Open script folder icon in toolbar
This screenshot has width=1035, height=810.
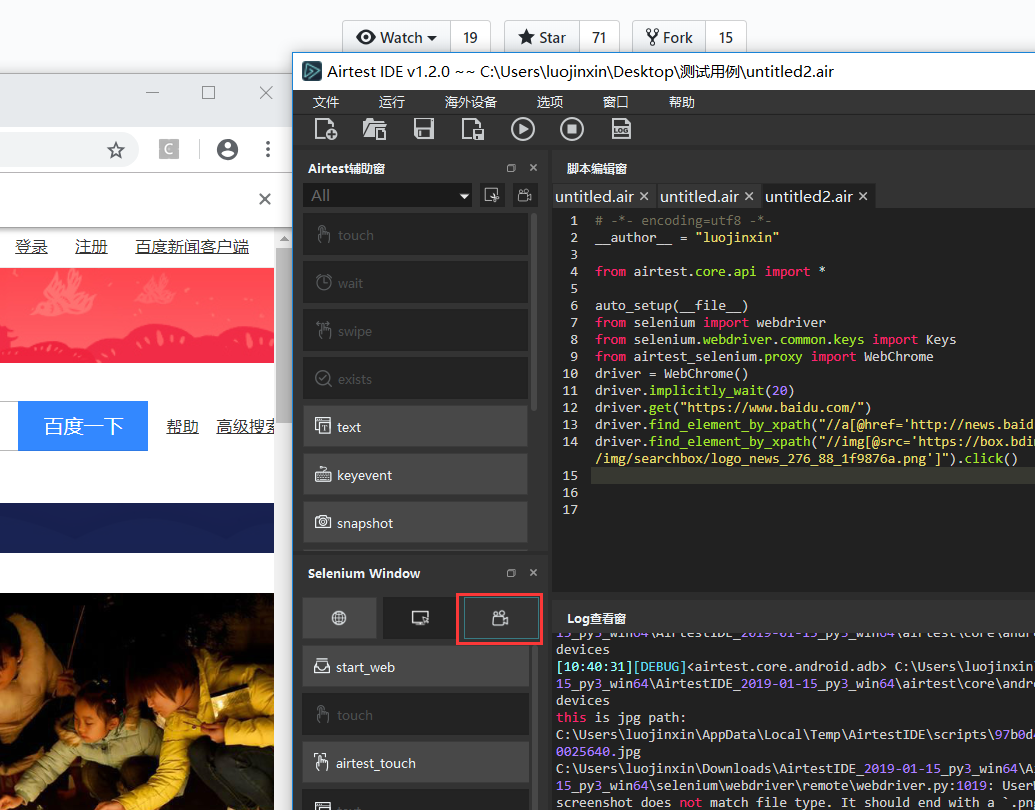(x=374, y=129)
